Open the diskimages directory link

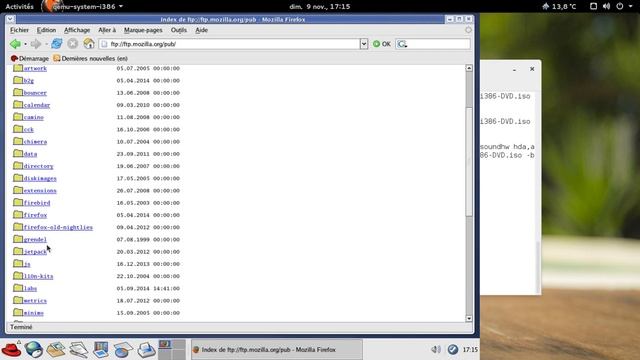pyautogui.click(x=40, y=178)
